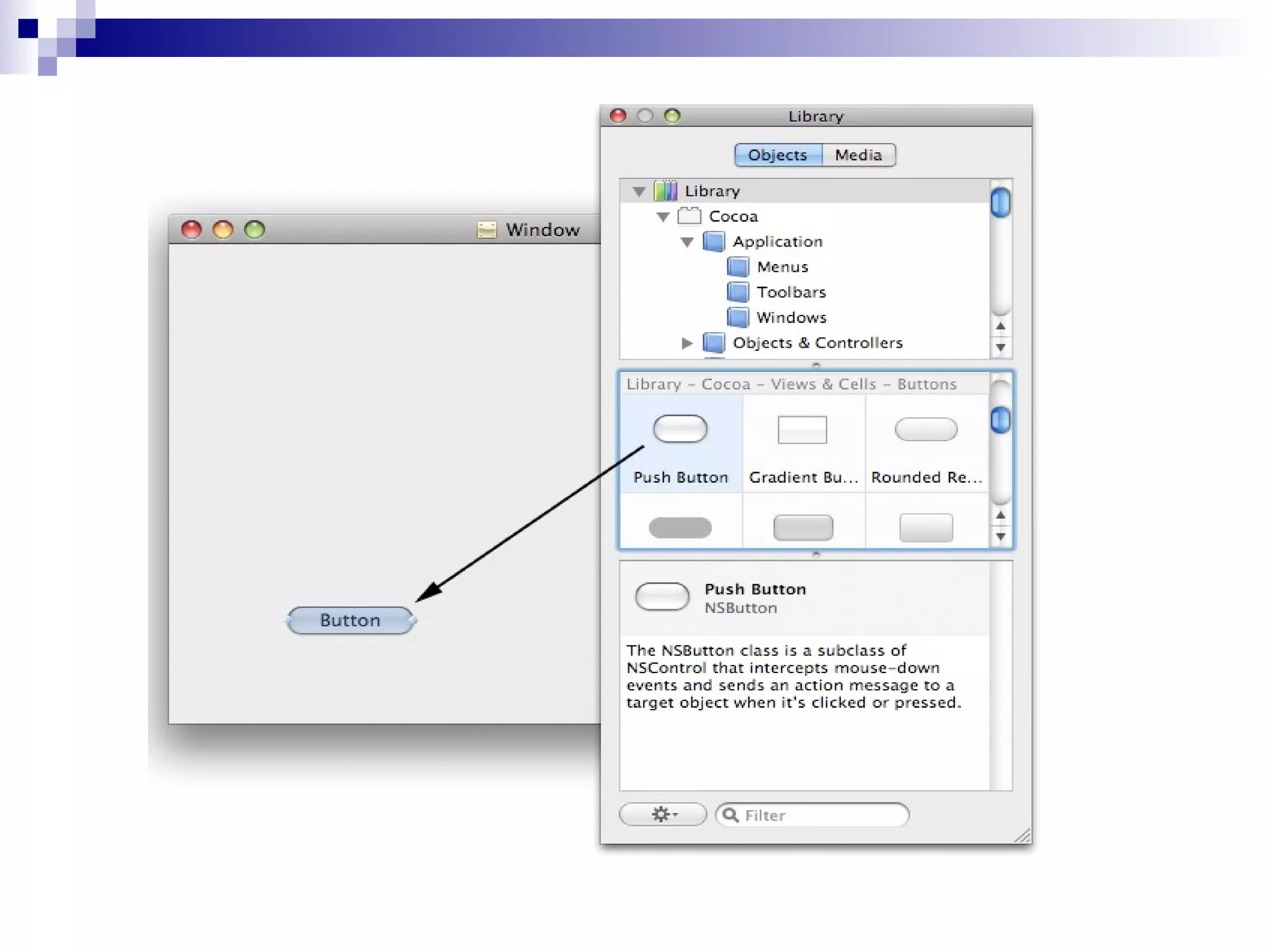The width and height of the screenshot is (1270, 952).
Task: Expand Objects & Controllers group
Action: [x=686, y=343]
